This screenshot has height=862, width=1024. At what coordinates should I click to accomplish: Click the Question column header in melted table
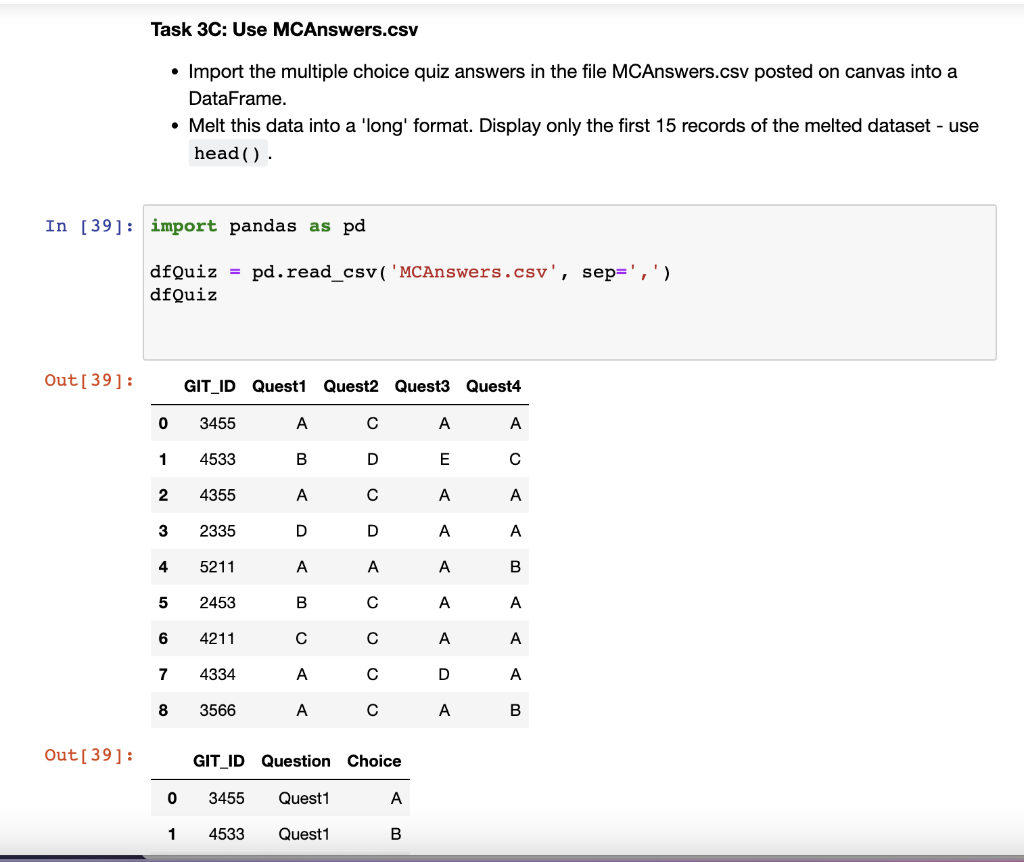tap(296, 761)
